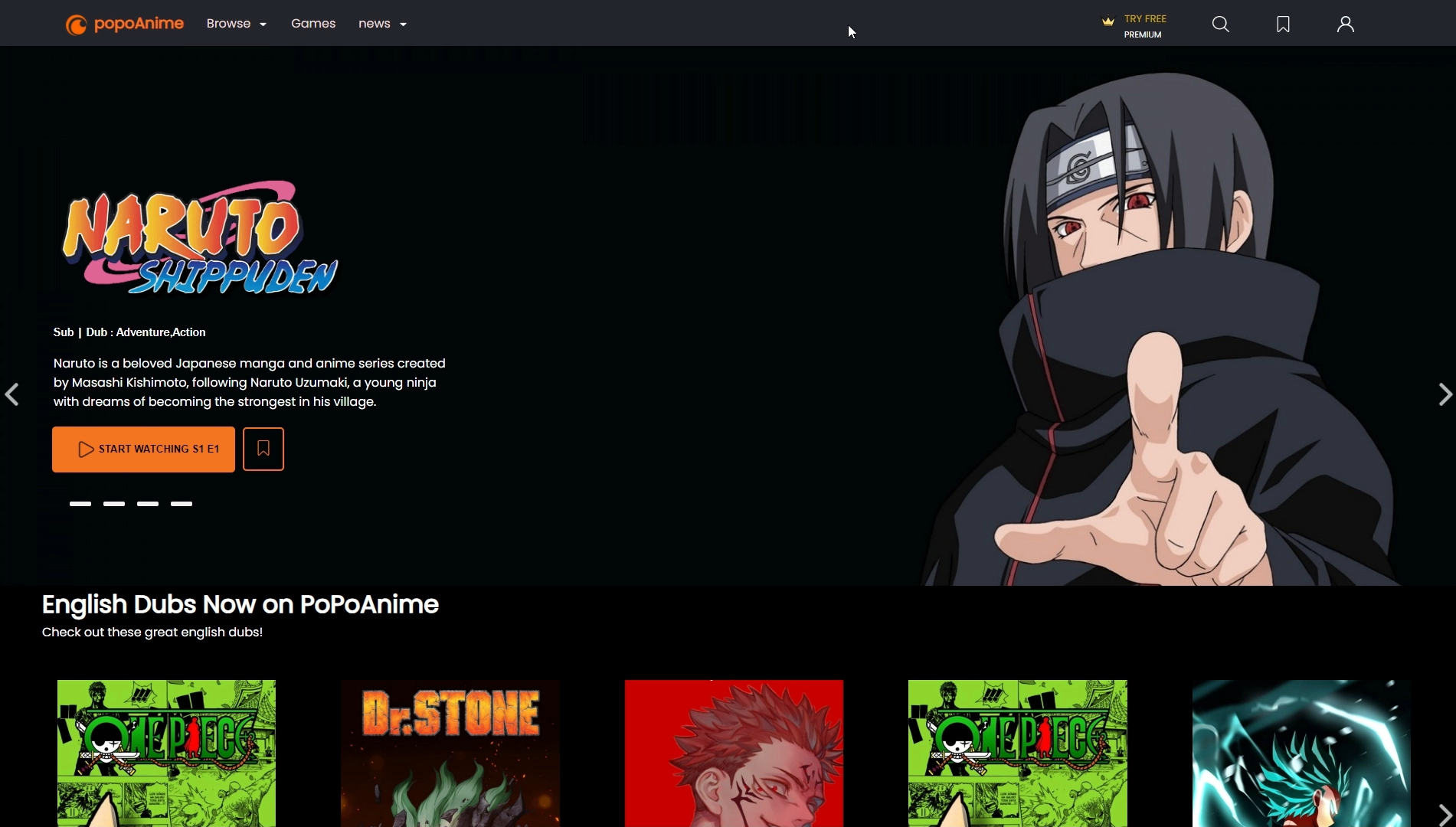This screenshot has width=1456, height=827.
Task: Open the first One Piece poster
Action: point(166,753)
